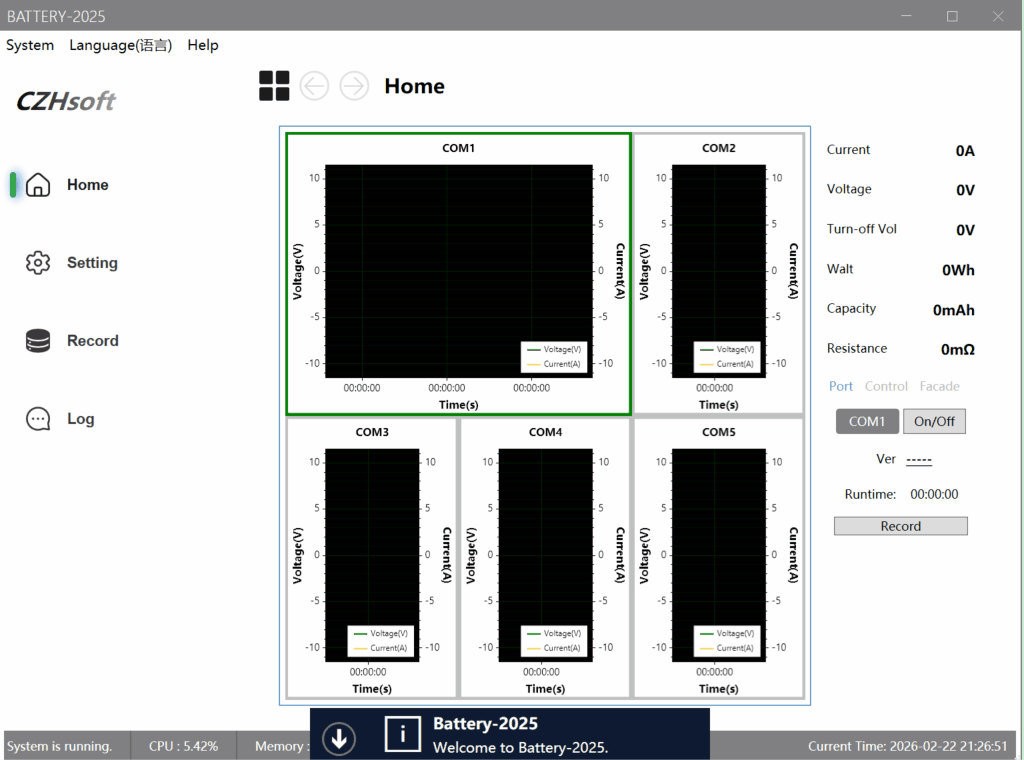Open Log in the sidebar
Screen dimensions: 1024x760
coord(81,419)
